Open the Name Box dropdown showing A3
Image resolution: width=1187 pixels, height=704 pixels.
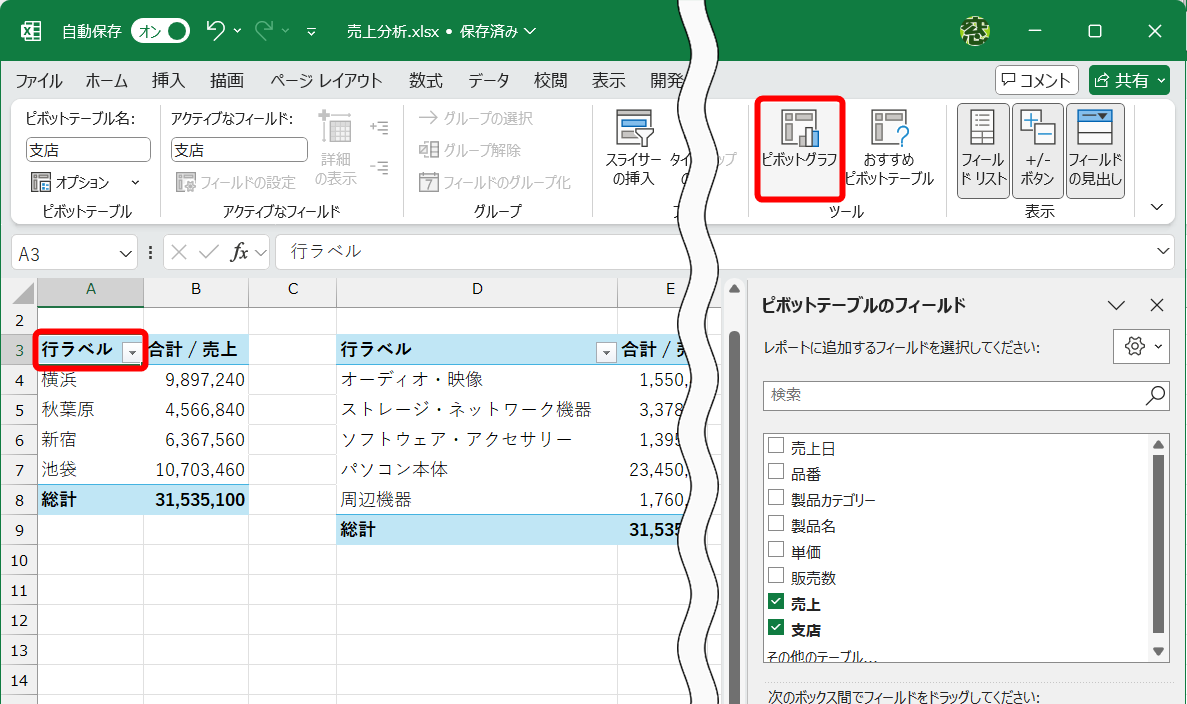(126, 254)
